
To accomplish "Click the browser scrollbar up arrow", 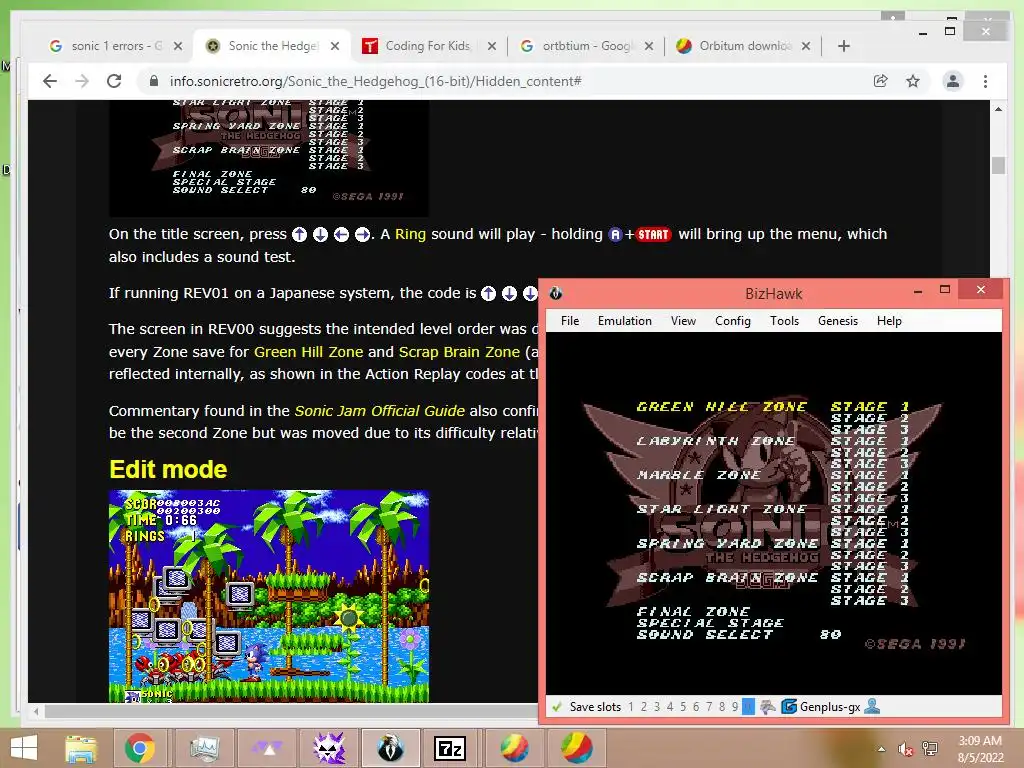I will point(998,109).
